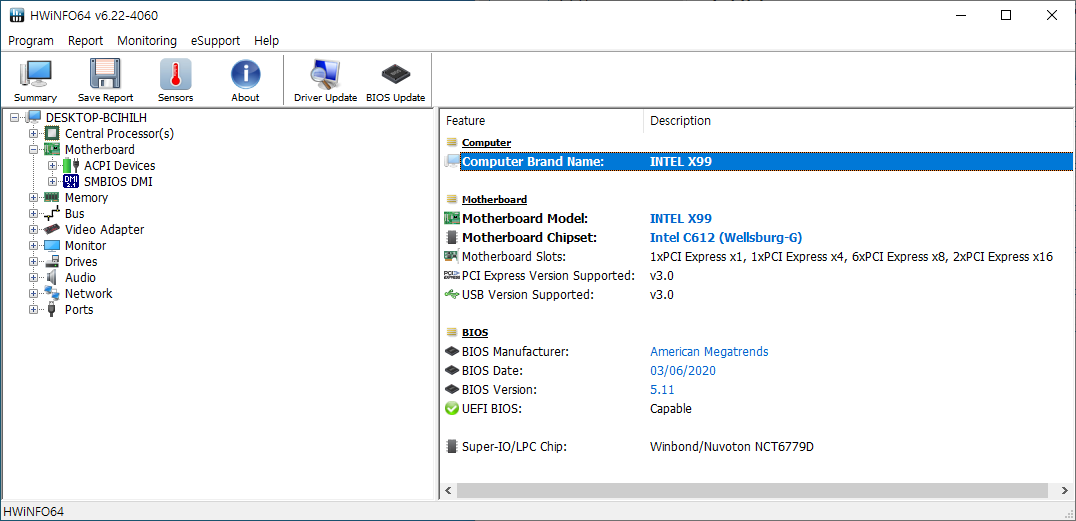Open the Sensors thermometer icon
Screen dimensions: 1076x521
click(176, 74)
